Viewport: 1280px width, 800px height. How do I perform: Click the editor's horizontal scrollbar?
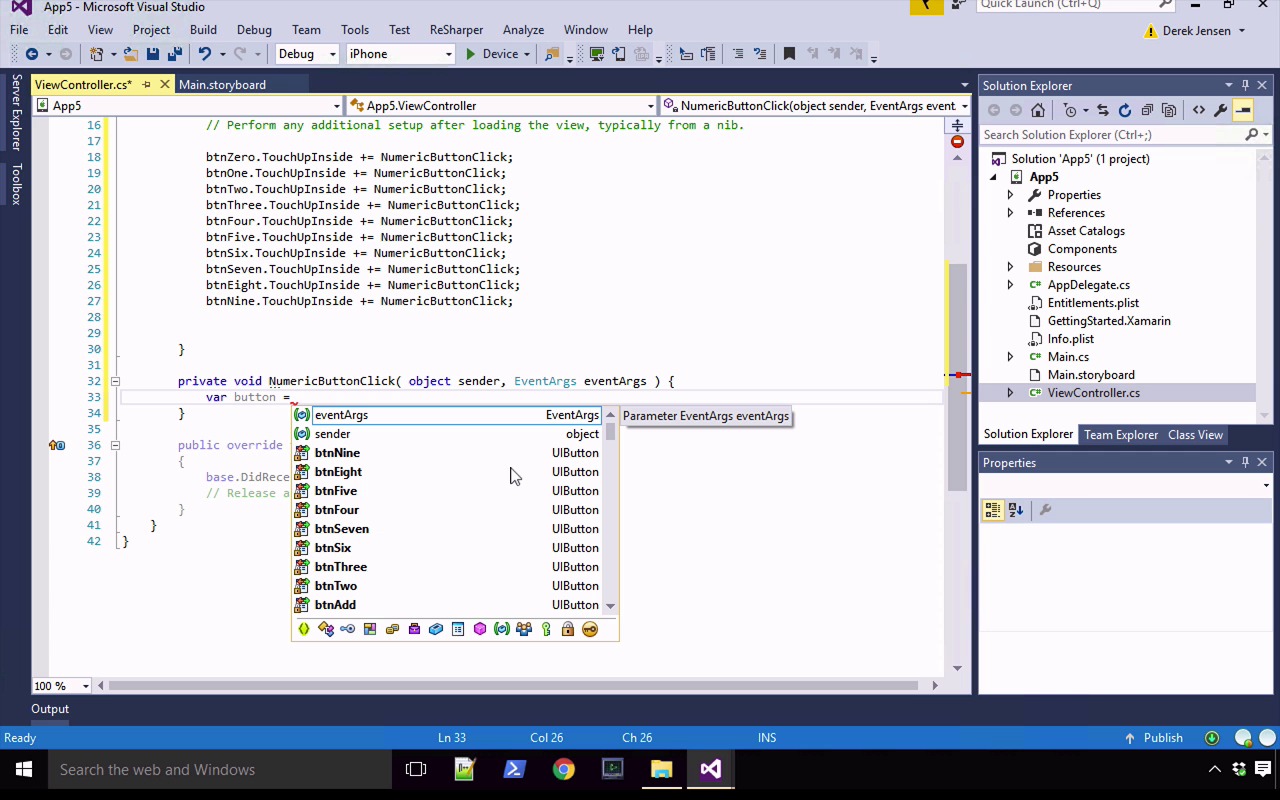tap(510, 686)
